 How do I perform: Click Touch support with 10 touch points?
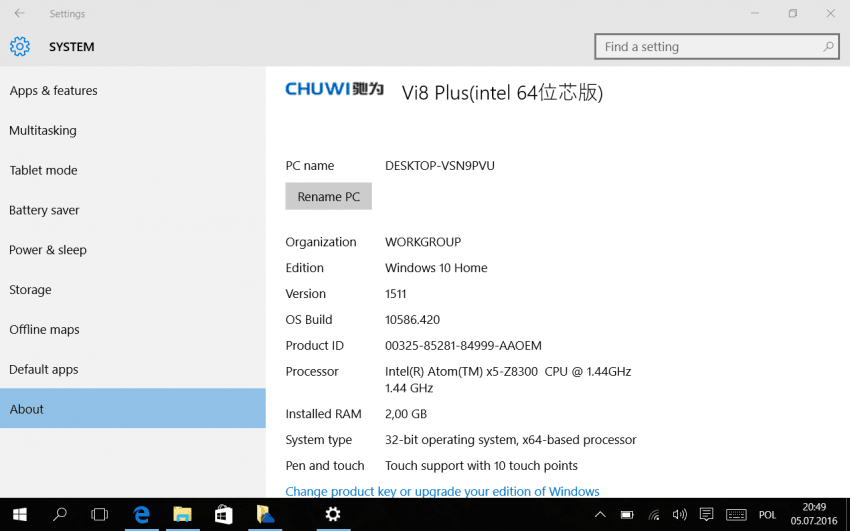click(481, 465)
